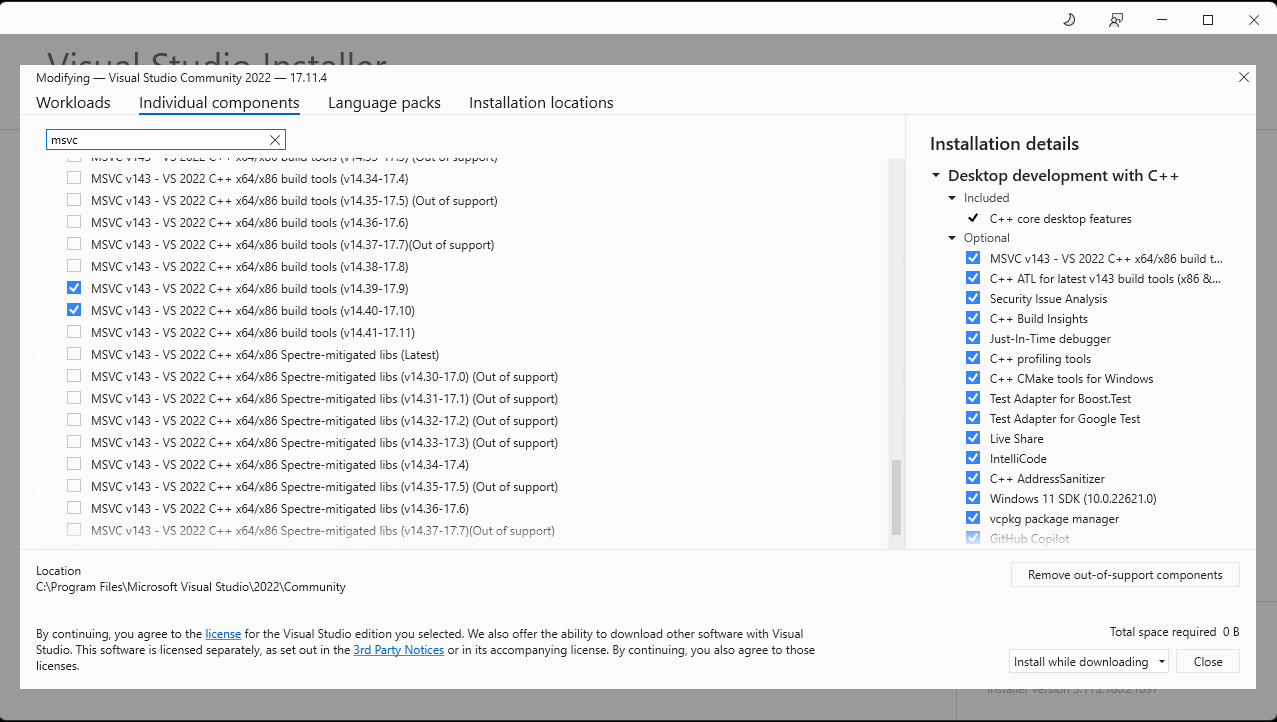1277x722 pixels.
Task: Uncheck Test Adapter for Google Test
Action: [x=973, y=418]
